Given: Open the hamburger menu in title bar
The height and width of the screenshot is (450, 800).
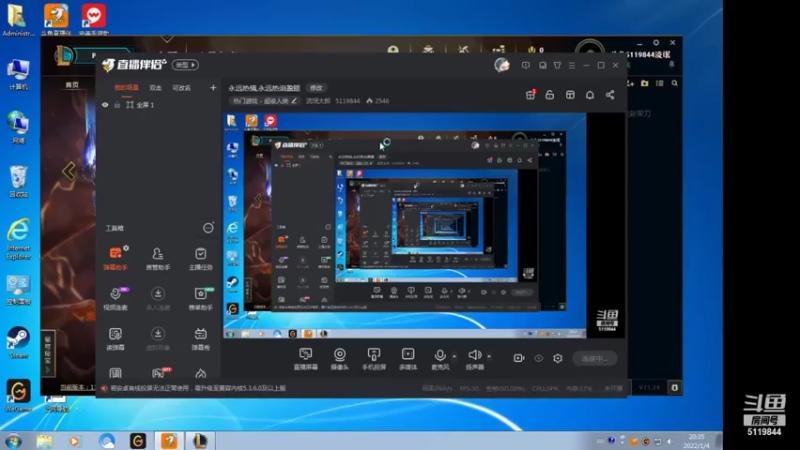Looking at the screenshot, I should click(x=572, y=65).
